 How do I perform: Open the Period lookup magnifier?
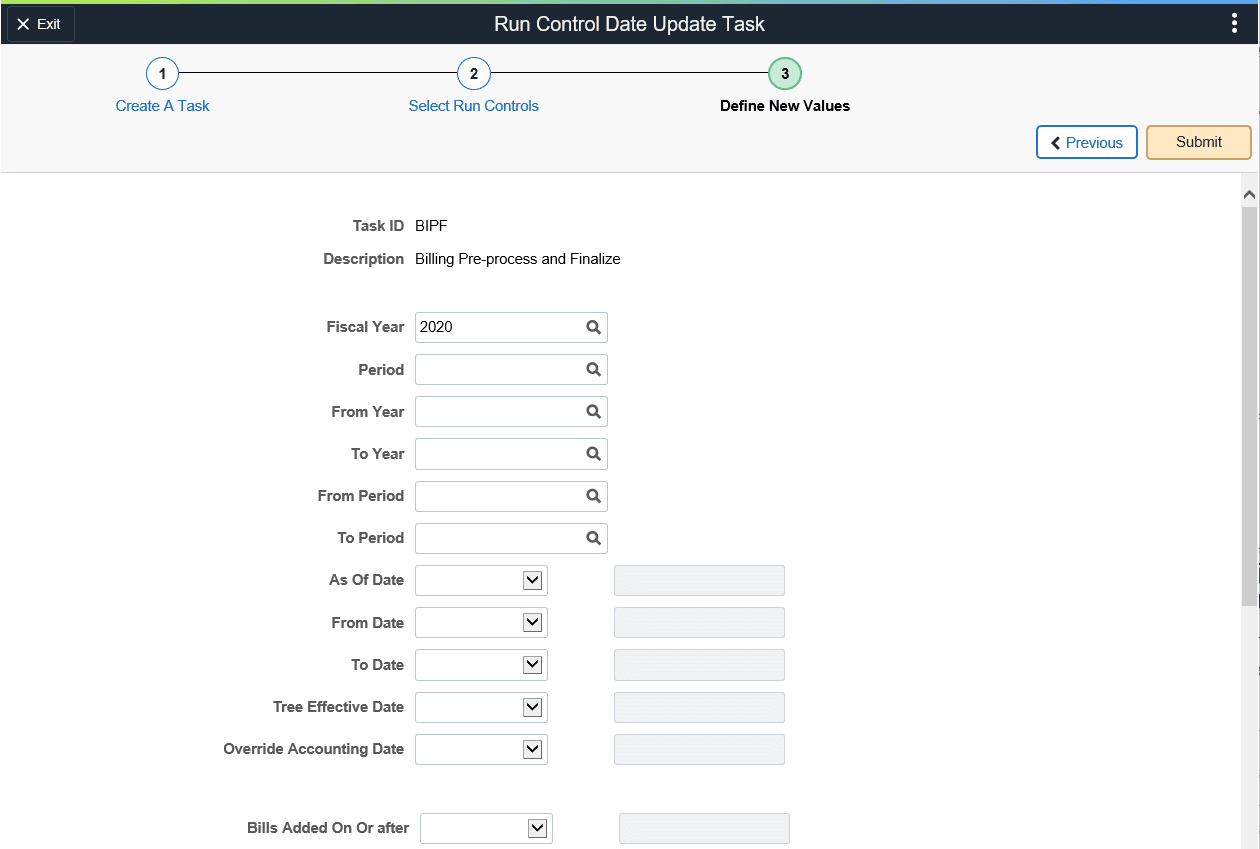593,369
